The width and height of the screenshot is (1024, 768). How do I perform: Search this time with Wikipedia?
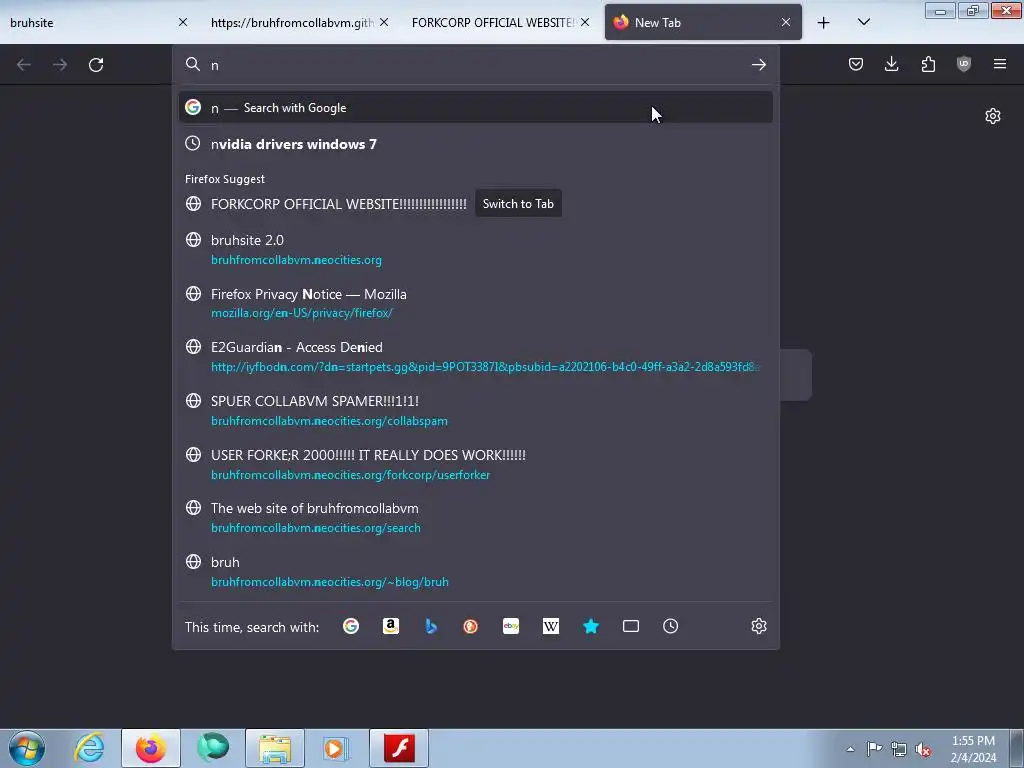pyautogui.click(x=551, y=626)
